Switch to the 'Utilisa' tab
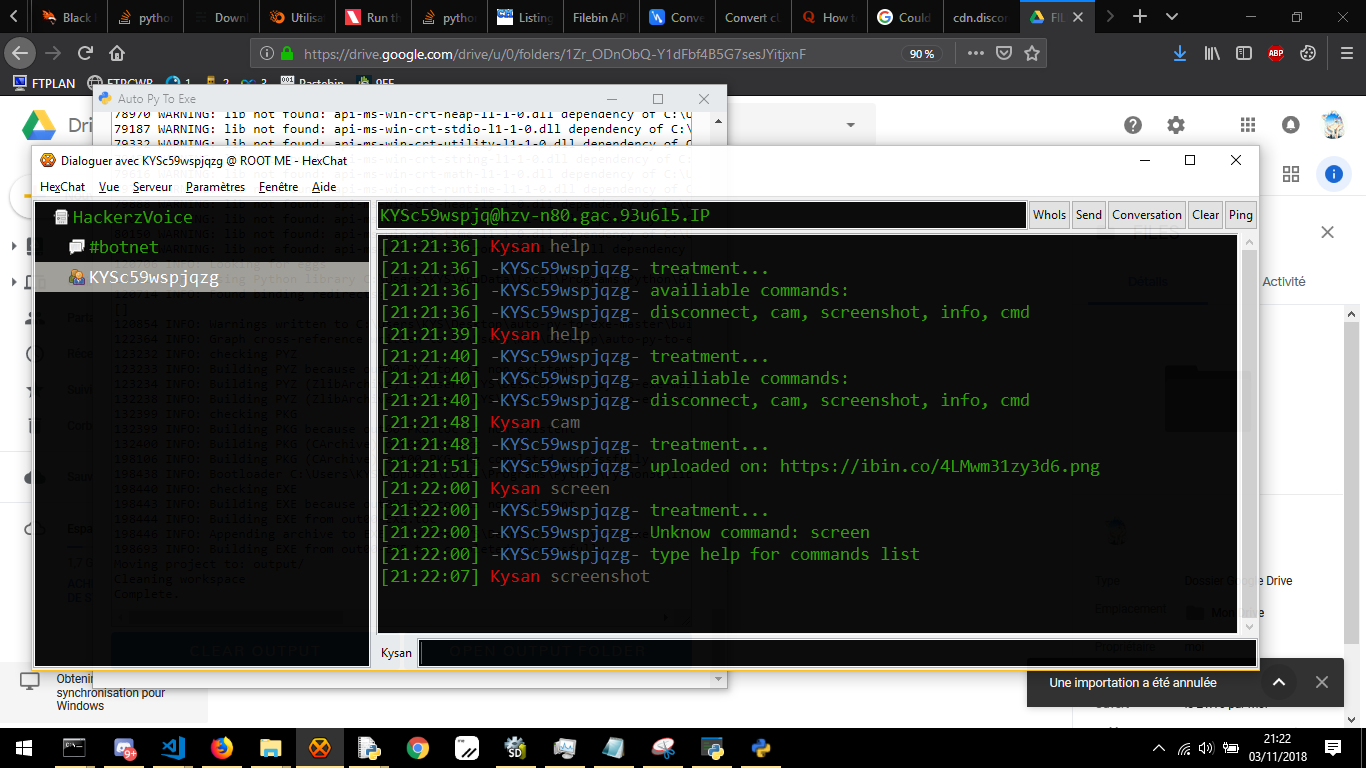Screen dimensions: 1366x768 click(x=299, y=17)
